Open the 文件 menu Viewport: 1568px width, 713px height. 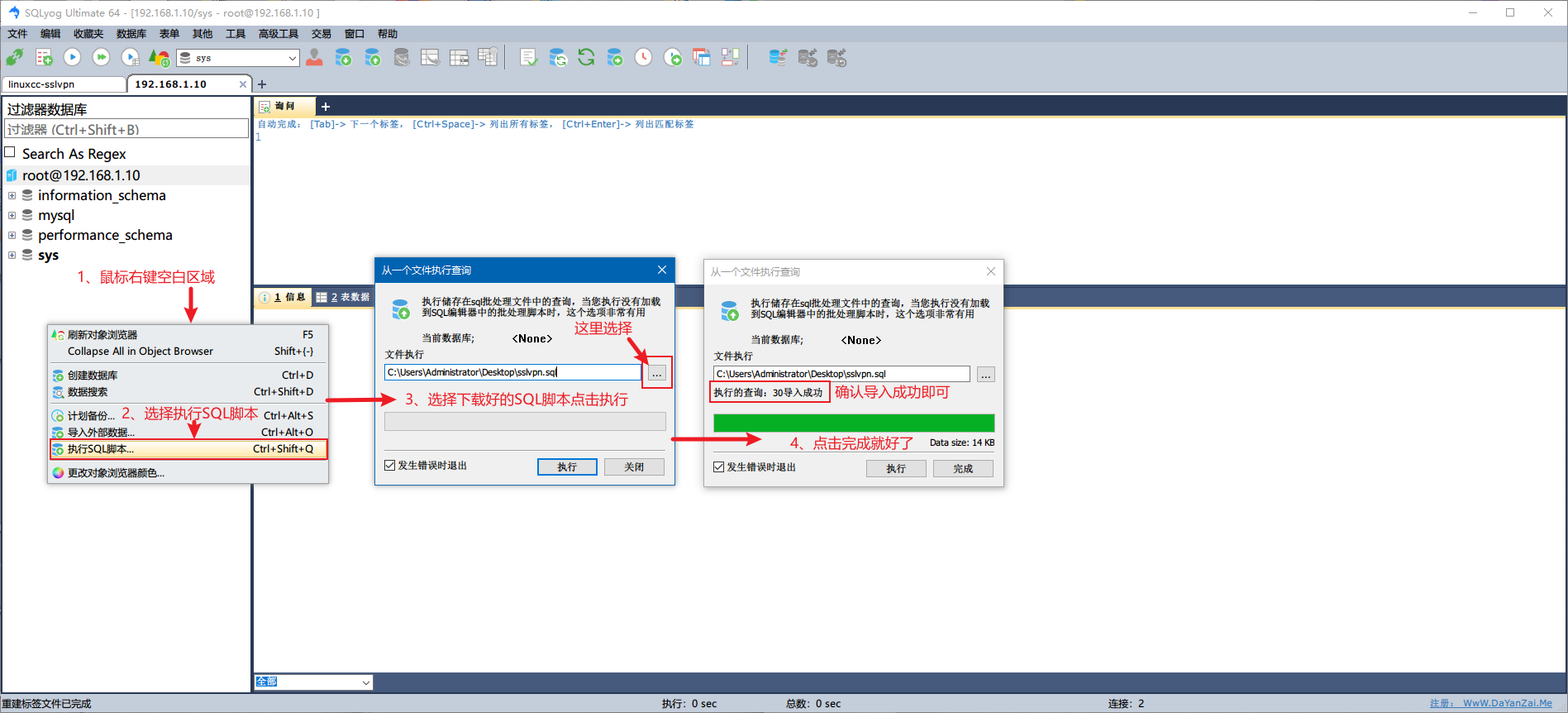pyautogui.click(x=17, y=34)
